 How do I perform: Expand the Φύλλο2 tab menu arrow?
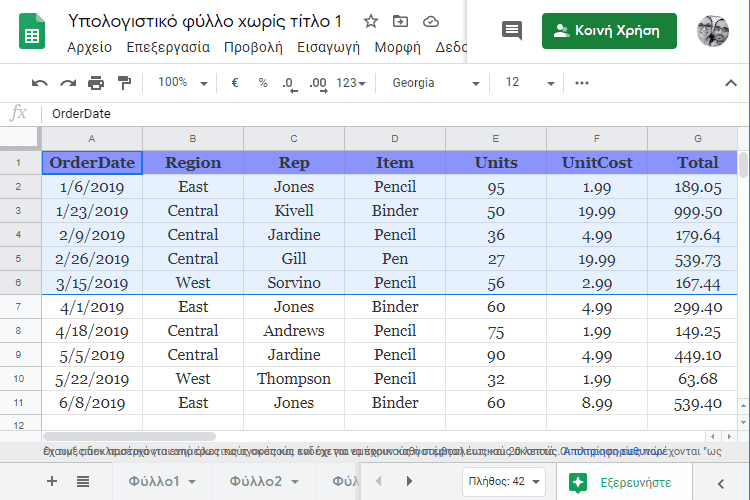point(295,482)
